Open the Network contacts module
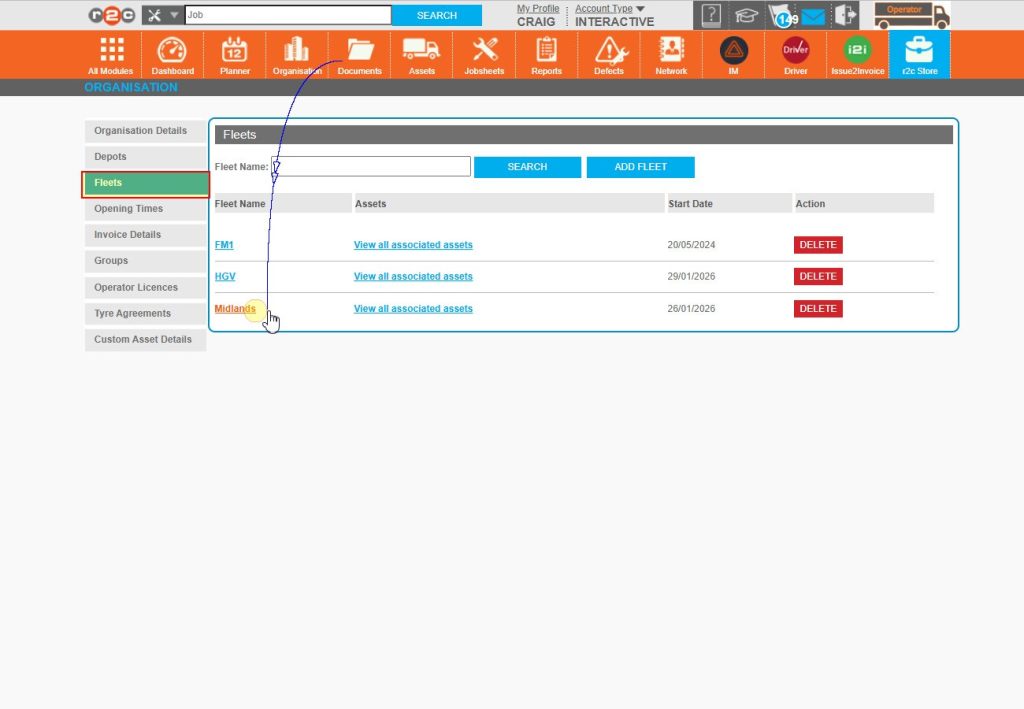The width and height of the screenshot is (1024, 709). pos(671,55)
